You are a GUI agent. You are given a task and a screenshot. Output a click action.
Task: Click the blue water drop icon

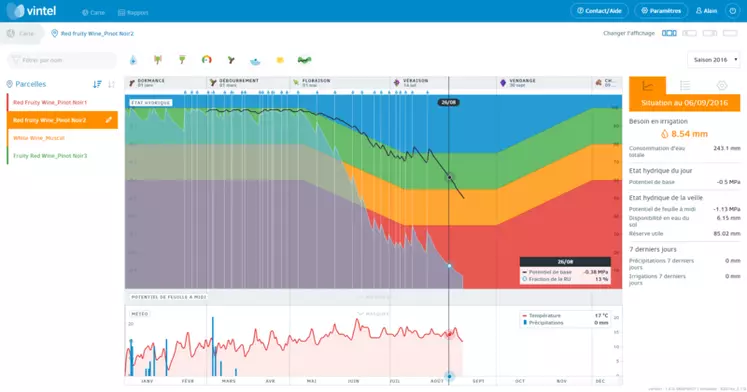pyautogui.click(x=133, y=60)
